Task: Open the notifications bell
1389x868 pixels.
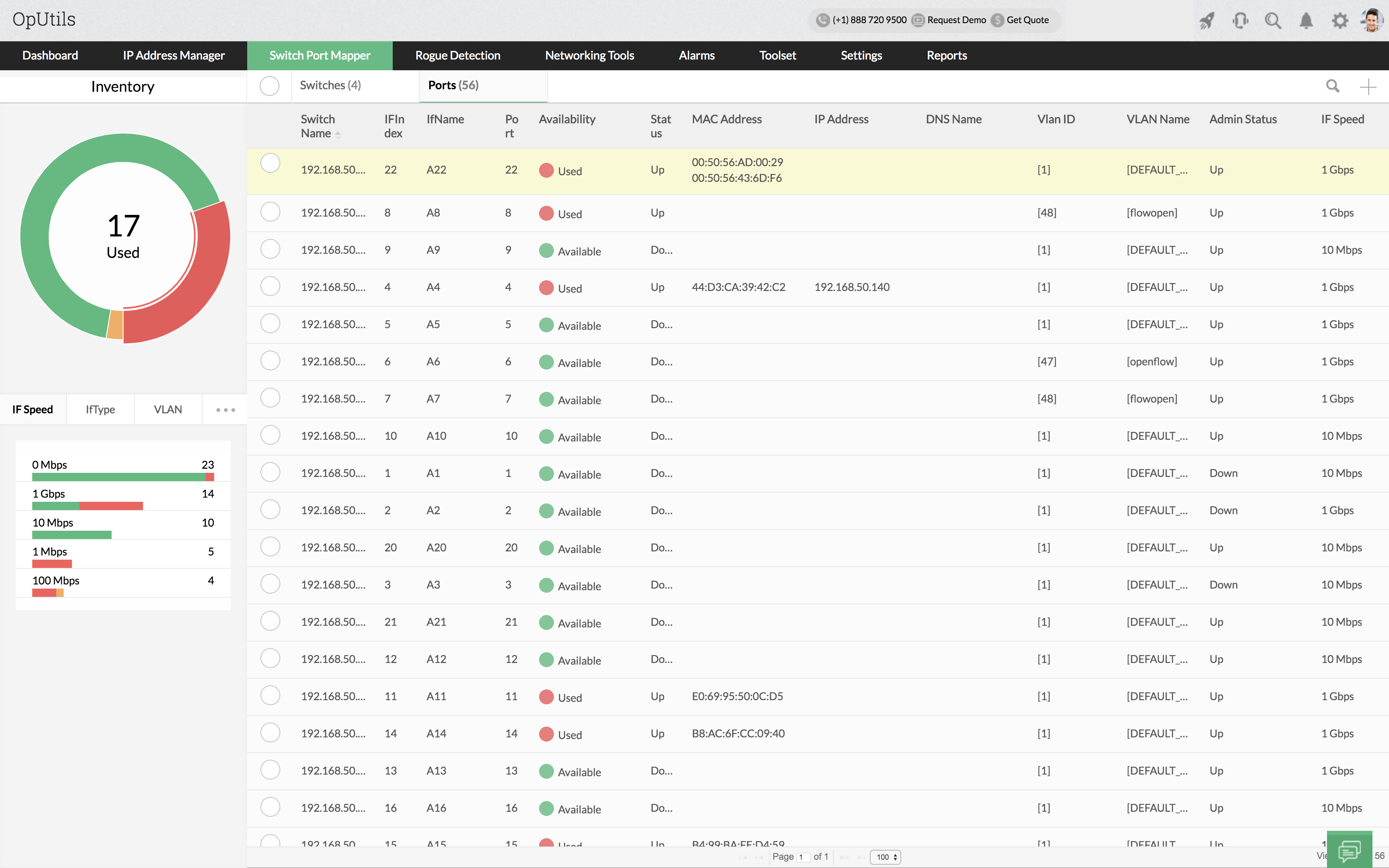Action: pos(1306,21)
